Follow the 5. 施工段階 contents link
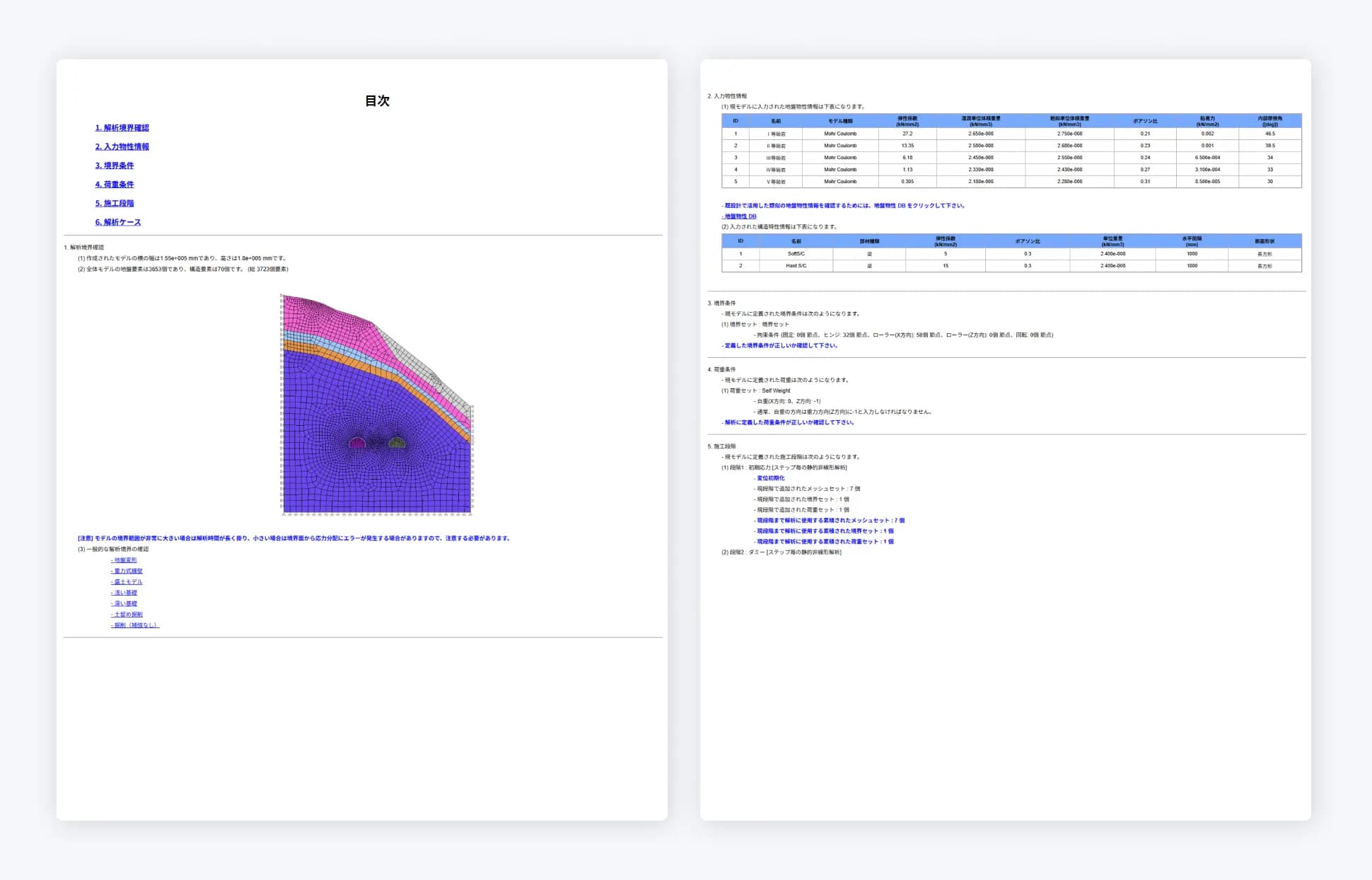 pos(115,204)
